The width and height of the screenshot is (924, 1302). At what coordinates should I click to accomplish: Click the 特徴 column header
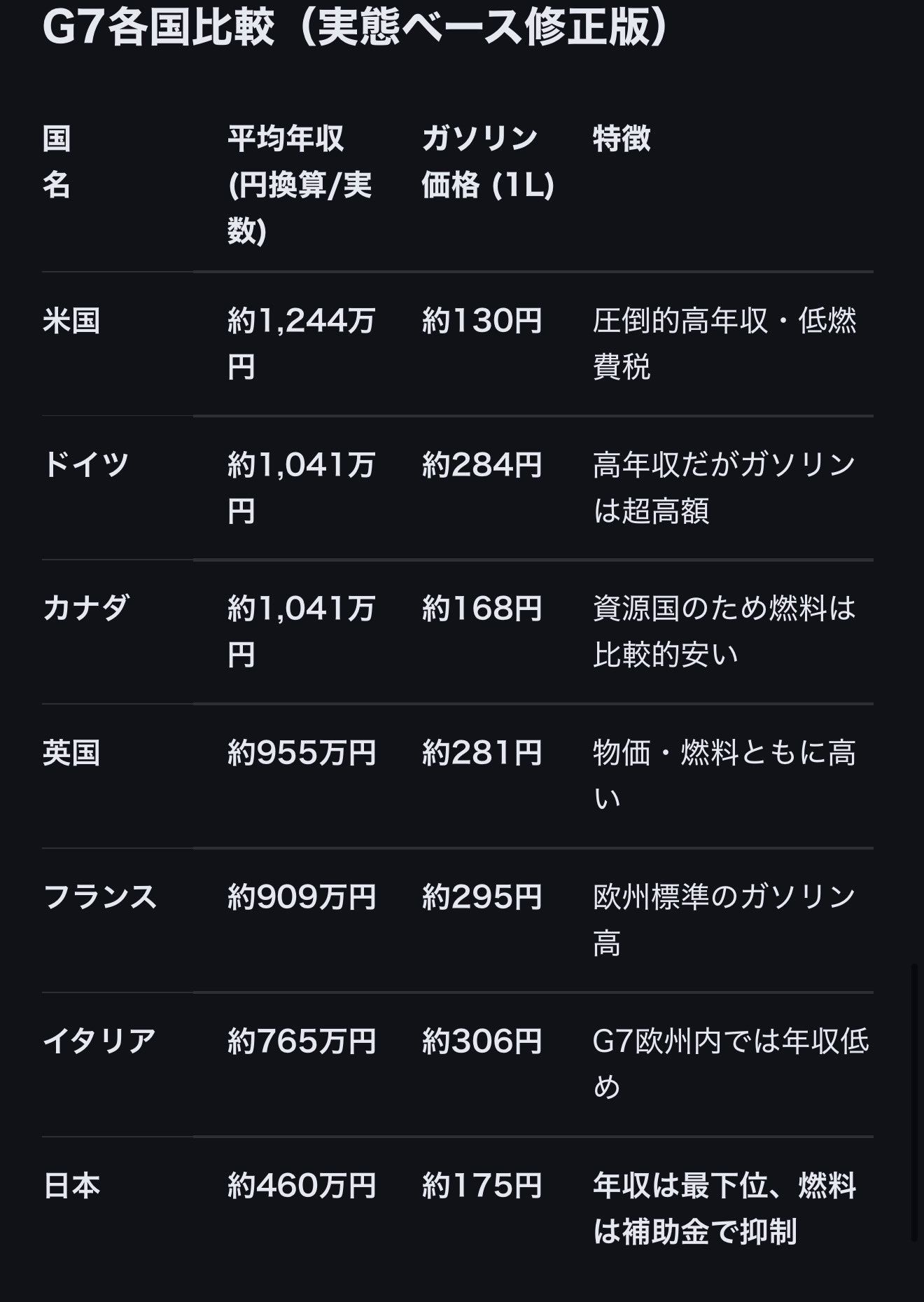tap(622, 139)
